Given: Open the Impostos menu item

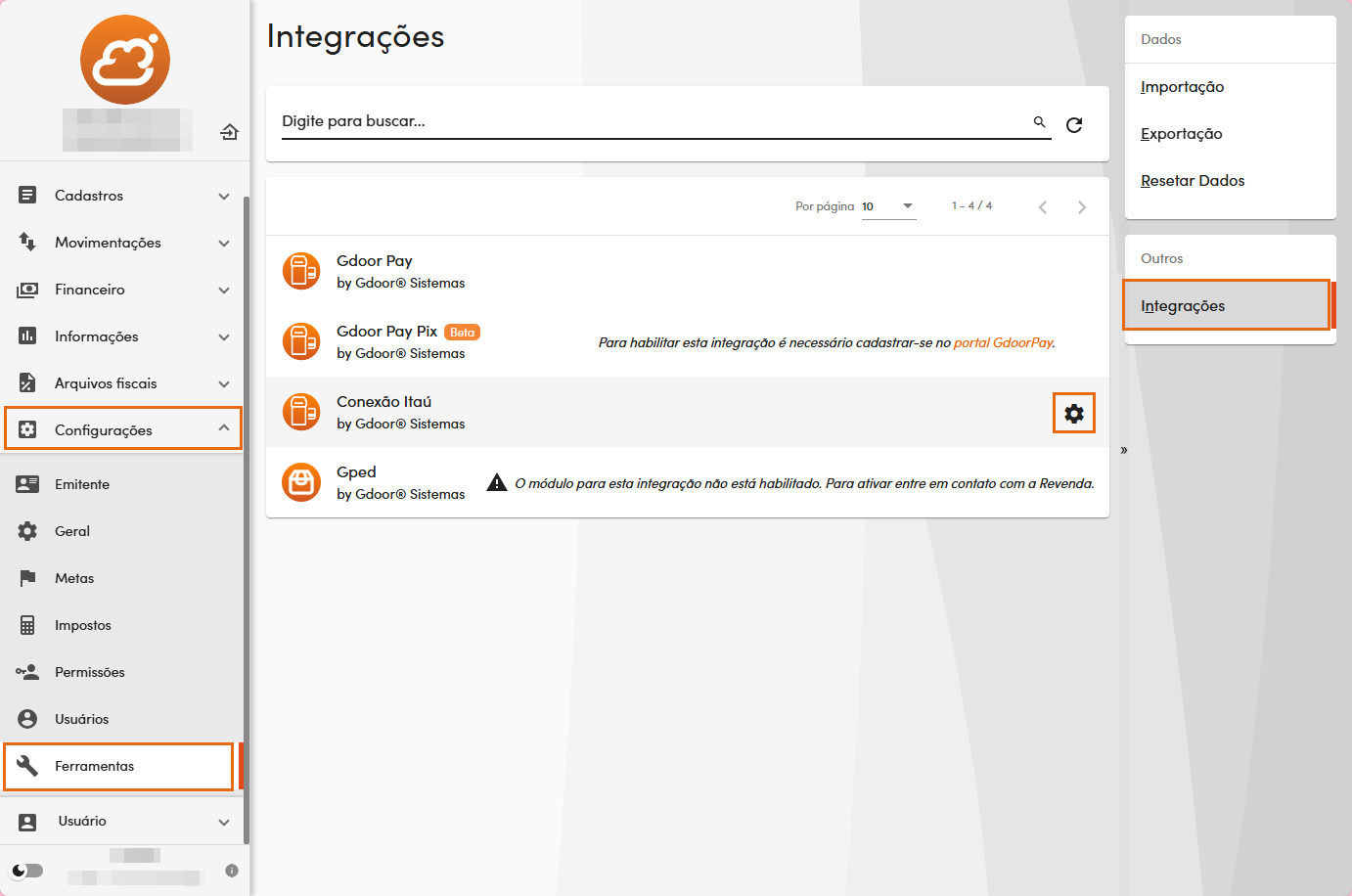Looking at the screenshot, I should point(121,625).
